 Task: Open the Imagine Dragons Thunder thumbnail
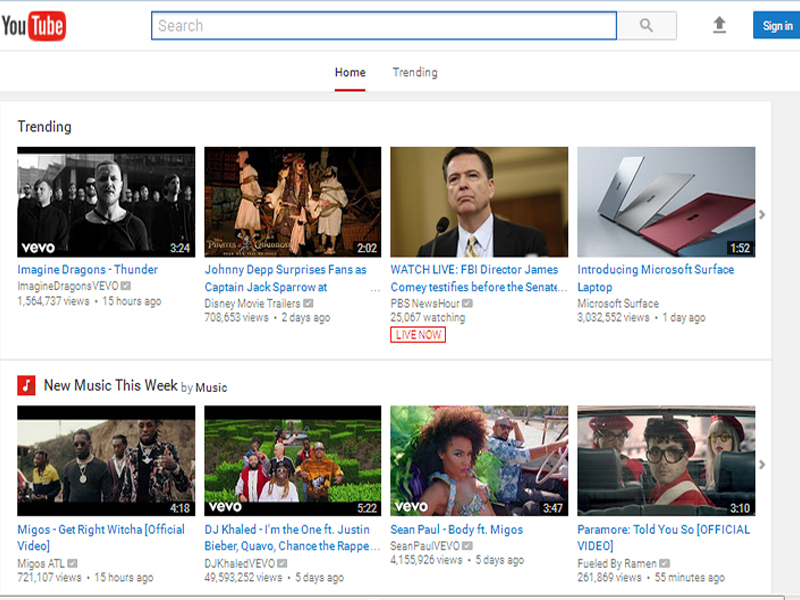point(106,202)
